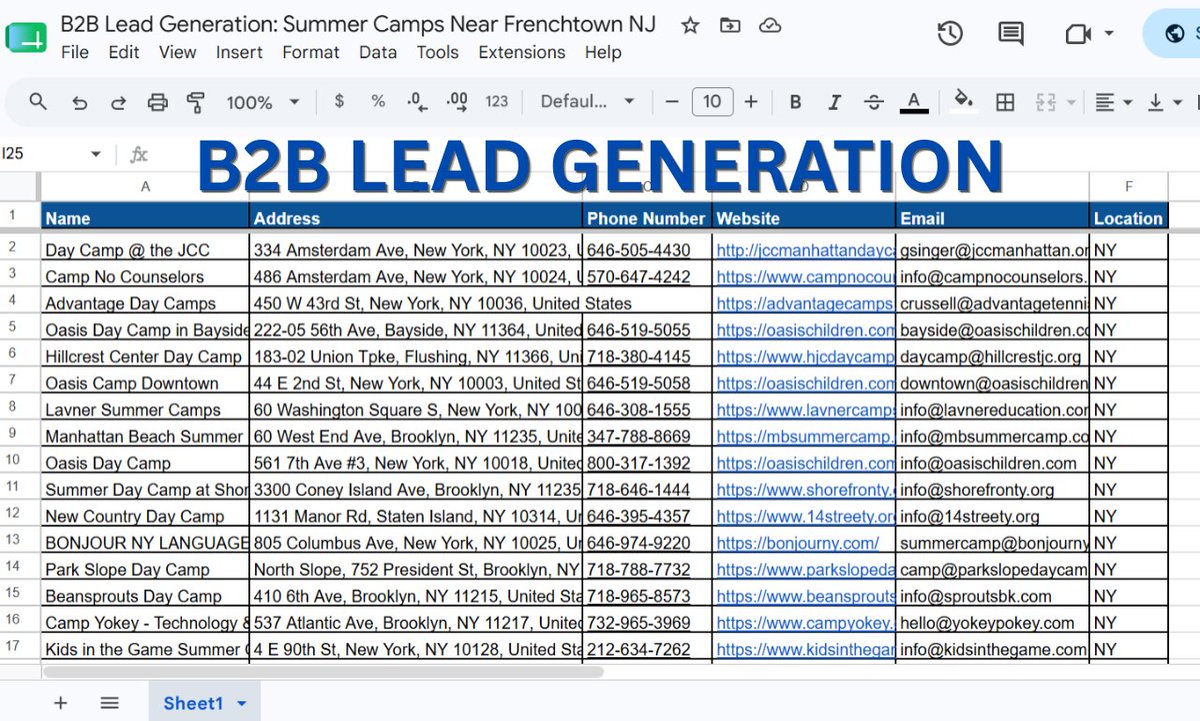Open the bonjourny.com website link

click(x=798, y=543)
